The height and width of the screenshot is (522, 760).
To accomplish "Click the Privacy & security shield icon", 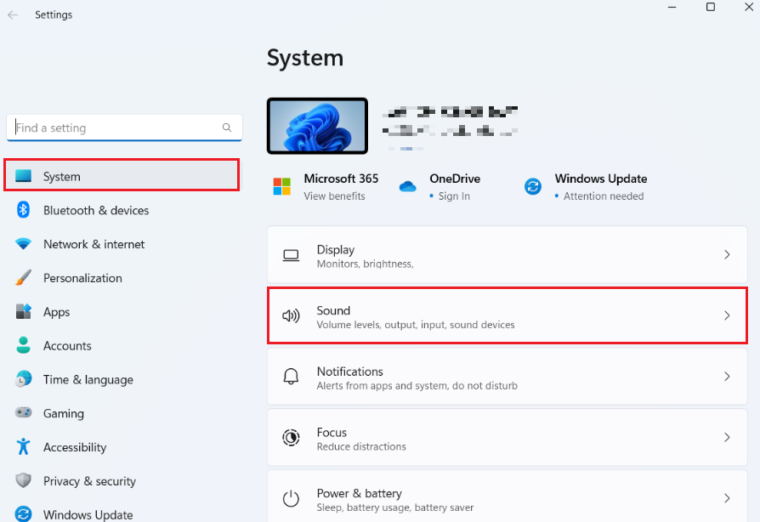I will [23, 480].
